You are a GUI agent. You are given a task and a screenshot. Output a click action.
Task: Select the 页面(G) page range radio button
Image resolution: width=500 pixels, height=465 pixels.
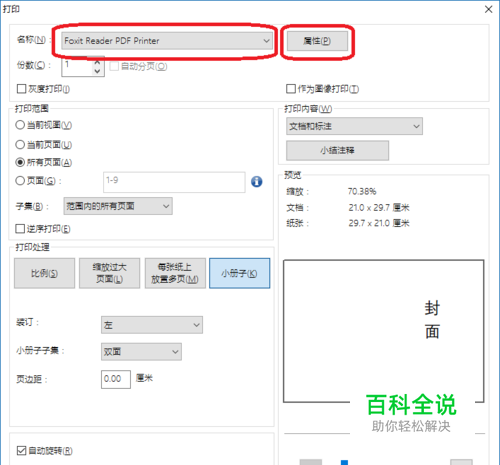coord(20,181)
